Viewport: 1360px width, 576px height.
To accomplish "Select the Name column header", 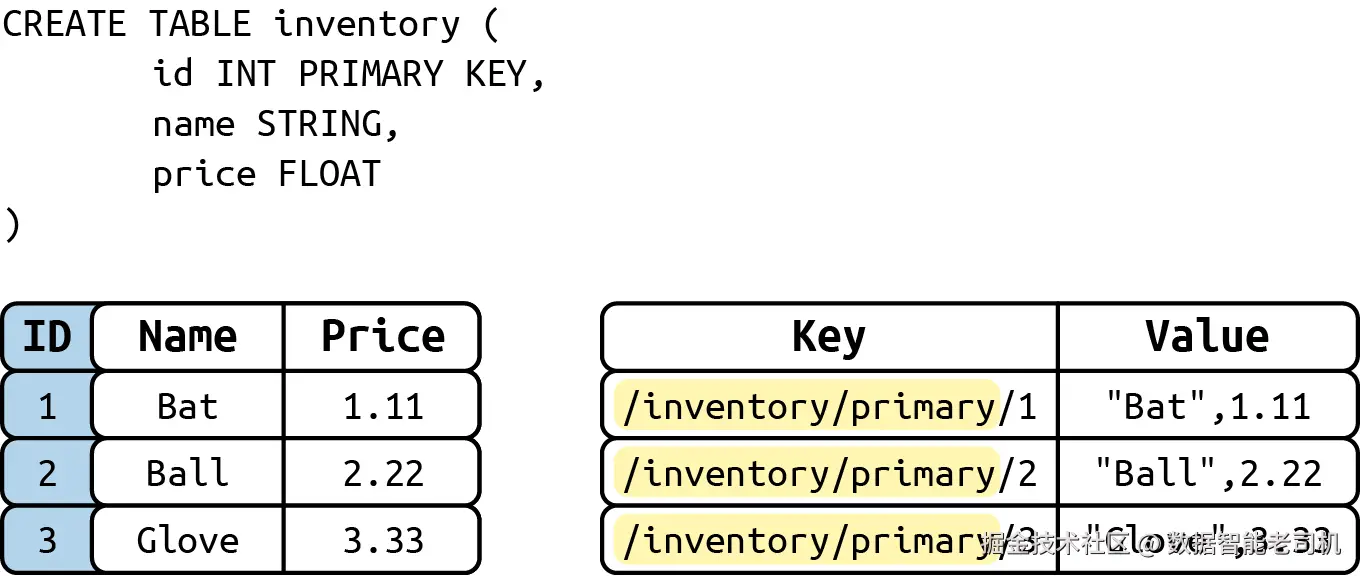I will click(x=188, y=337).
